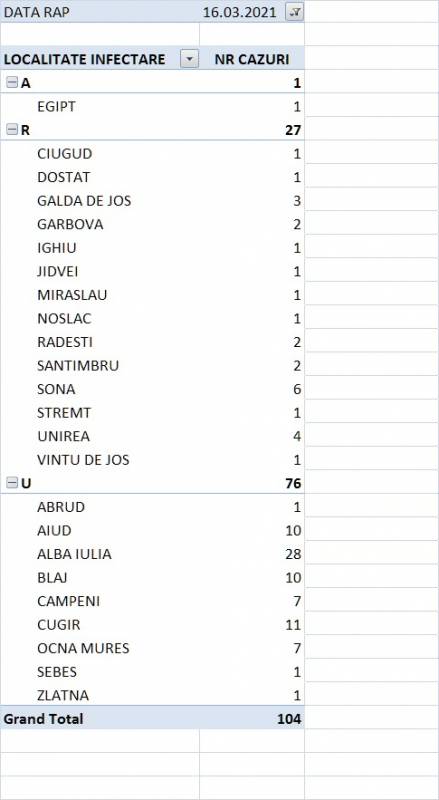Collapse the R group

[11, 130]
